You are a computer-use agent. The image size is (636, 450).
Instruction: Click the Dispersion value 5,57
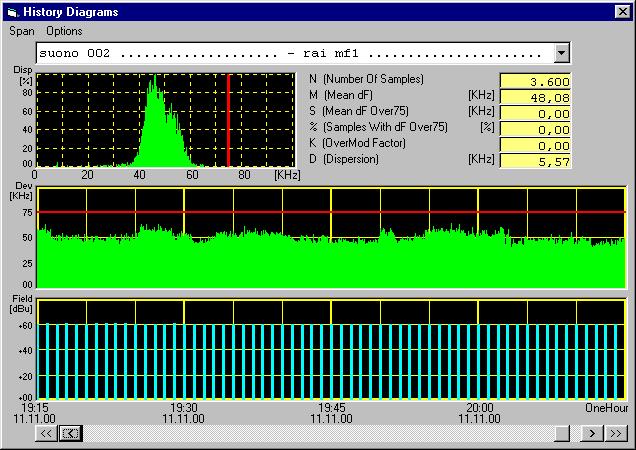535,161
